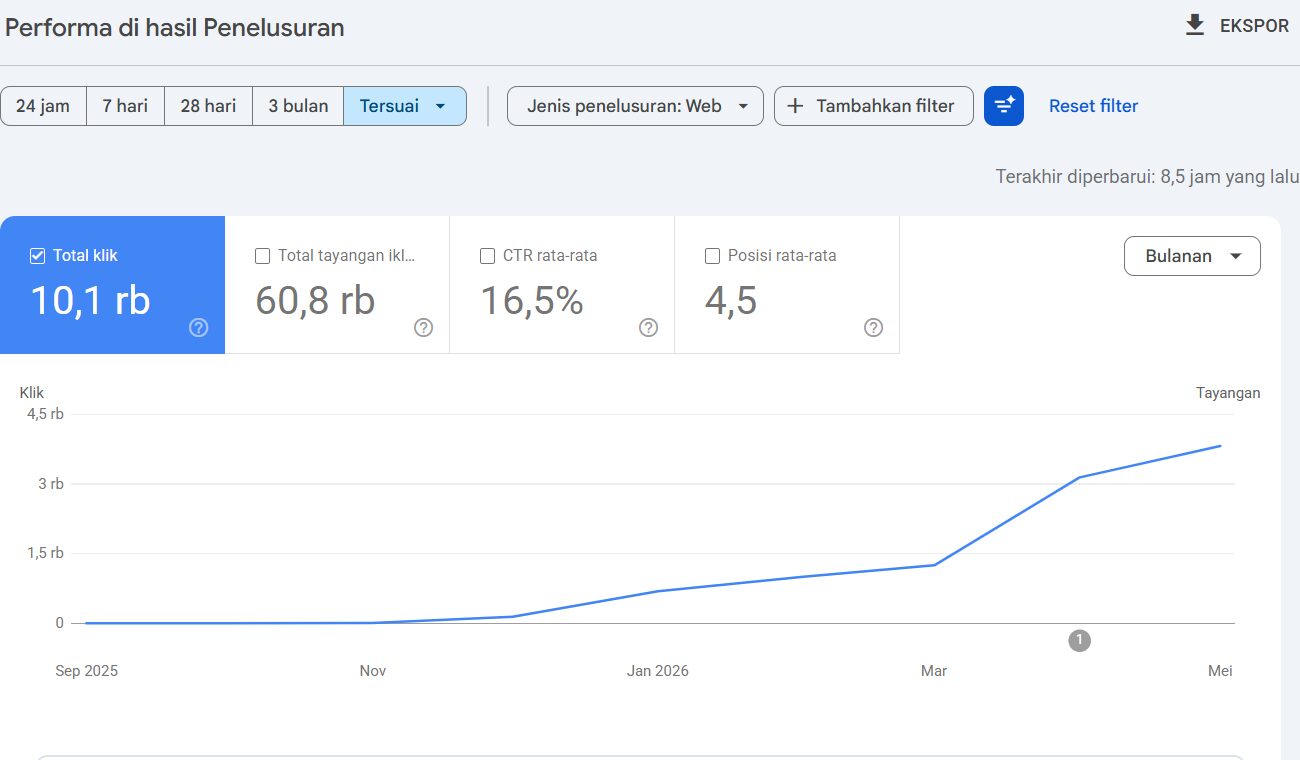Toggle the Total klik checkbox
This screenshot has height=760, width=1300.
(x=38, y=256)
